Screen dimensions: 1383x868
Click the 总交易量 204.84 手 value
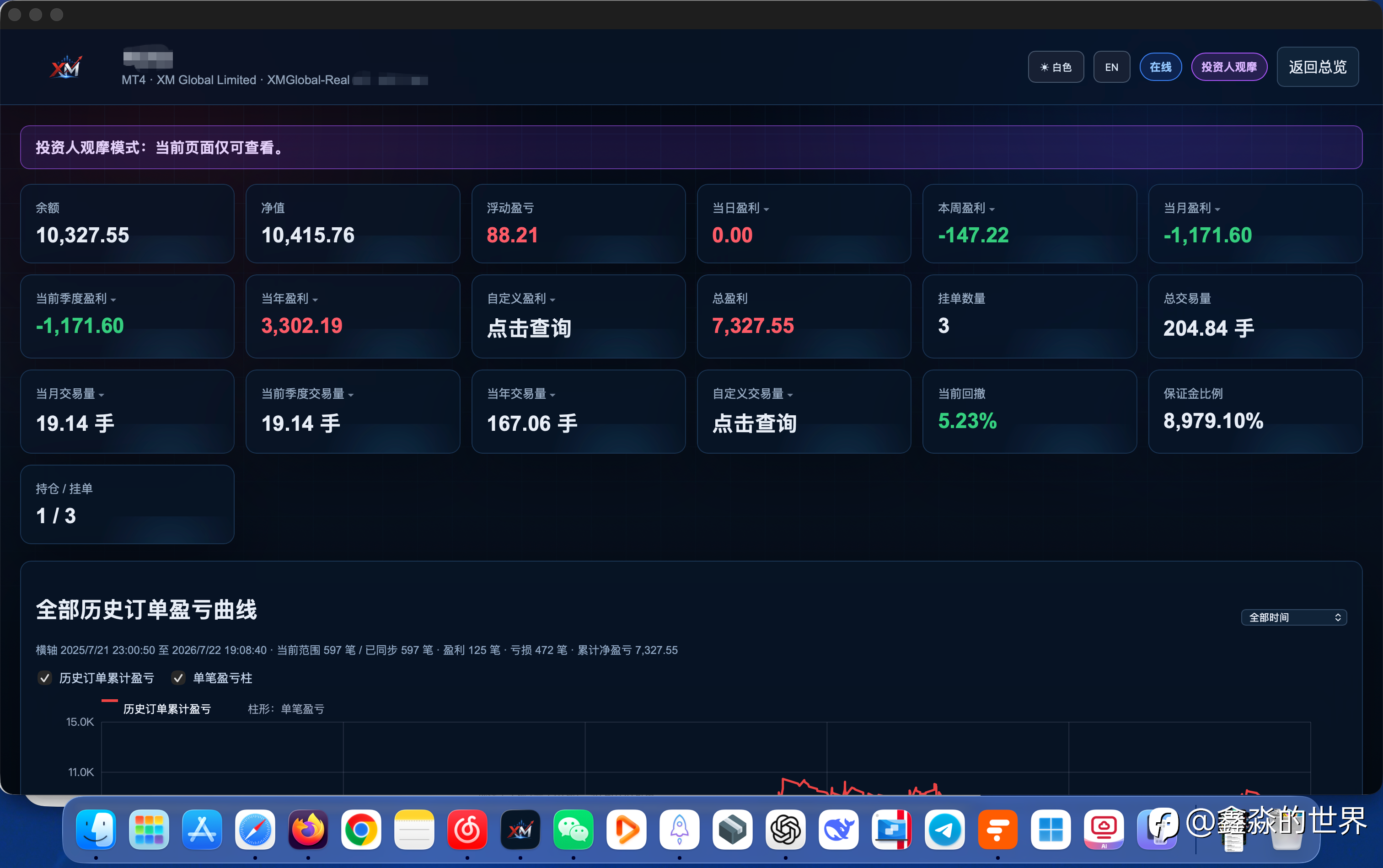[1208, 328]
